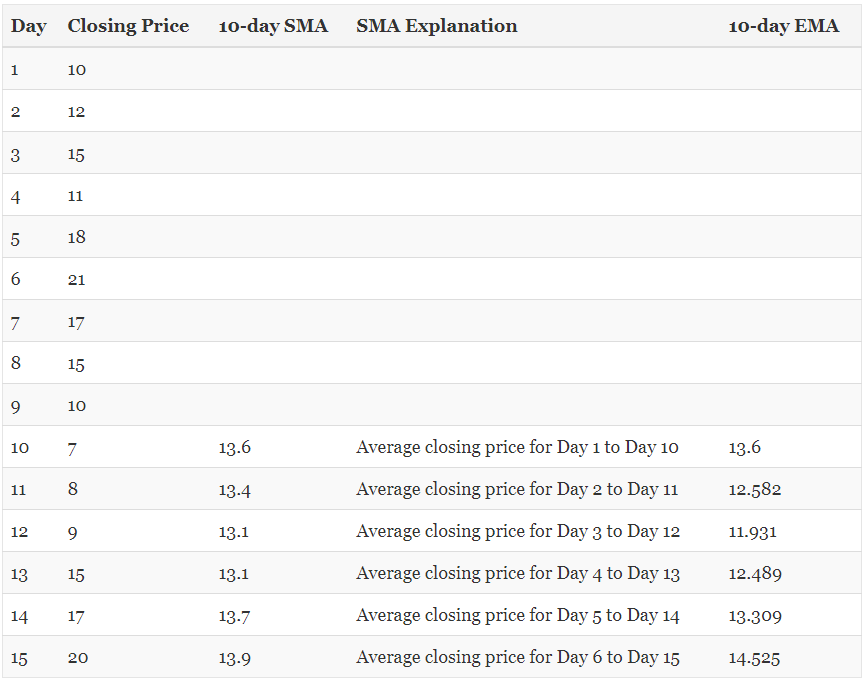Click explanation for Day 4 to Day 13
The image size is (865, 681).
(517, 574)
